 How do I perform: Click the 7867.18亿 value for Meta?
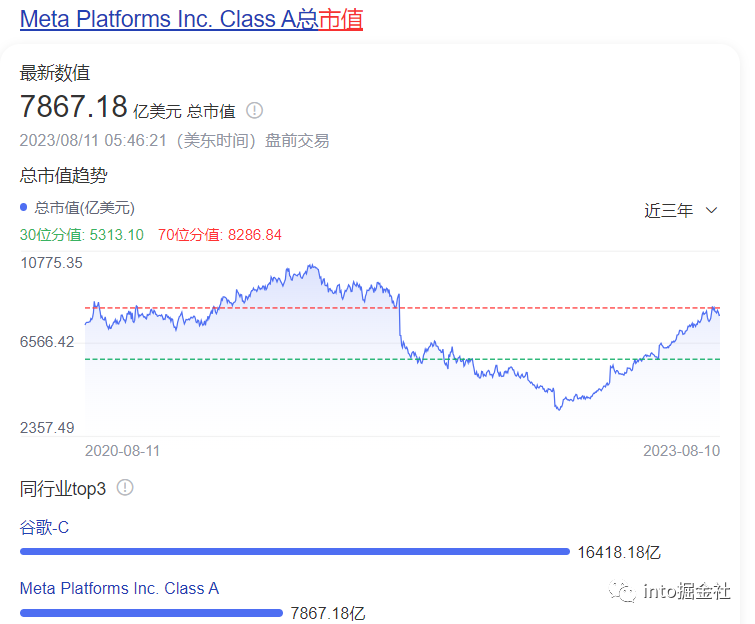[328, 613]
